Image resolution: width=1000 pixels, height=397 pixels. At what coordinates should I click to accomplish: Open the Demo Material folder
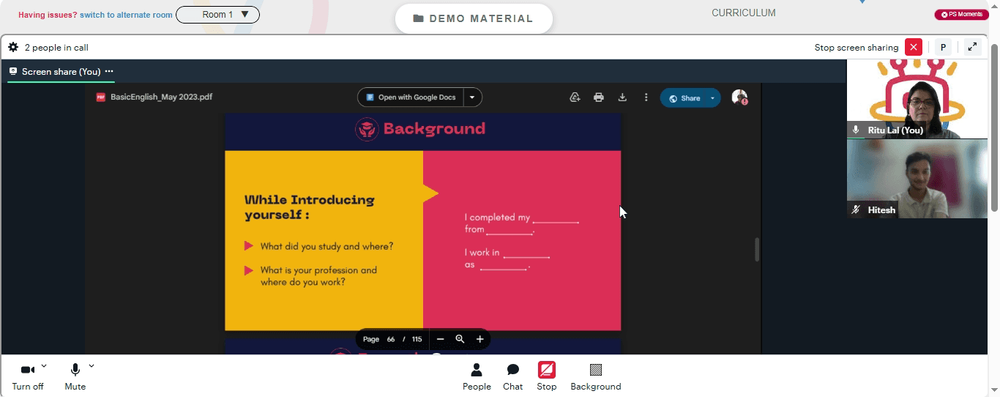pyautogui.click(x=474, y=19)
